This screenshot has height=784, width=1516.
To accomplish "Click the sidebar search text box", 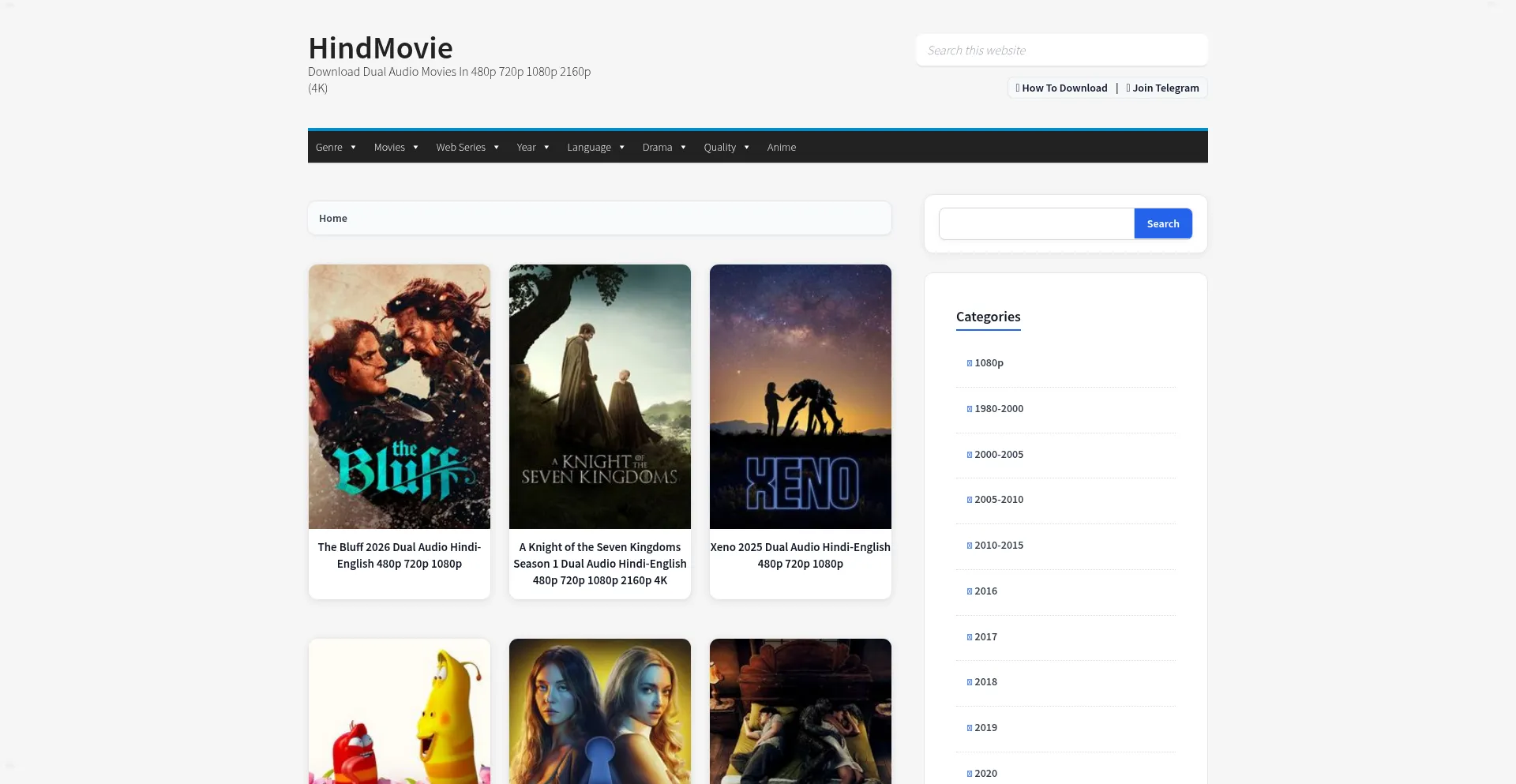I will [1037, 223].
